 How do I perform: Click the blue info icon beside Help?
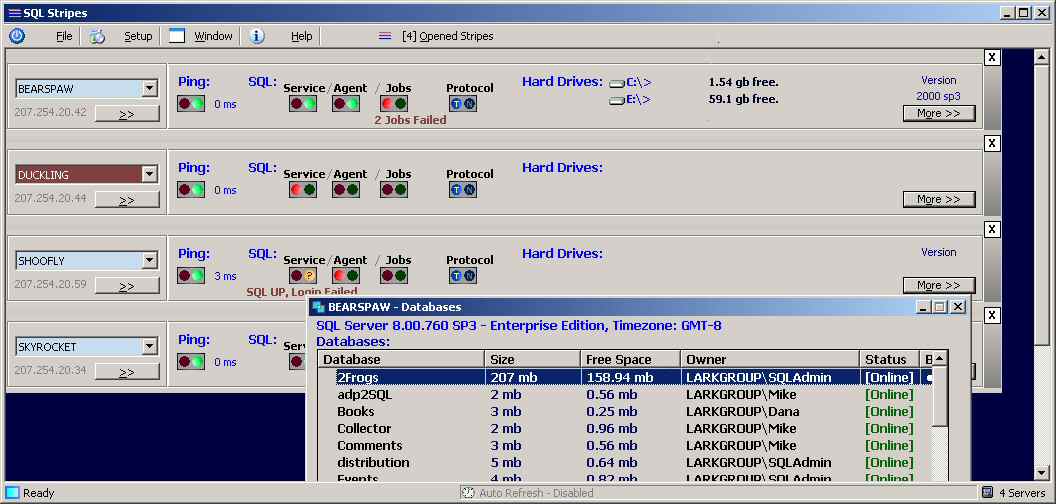257,36
